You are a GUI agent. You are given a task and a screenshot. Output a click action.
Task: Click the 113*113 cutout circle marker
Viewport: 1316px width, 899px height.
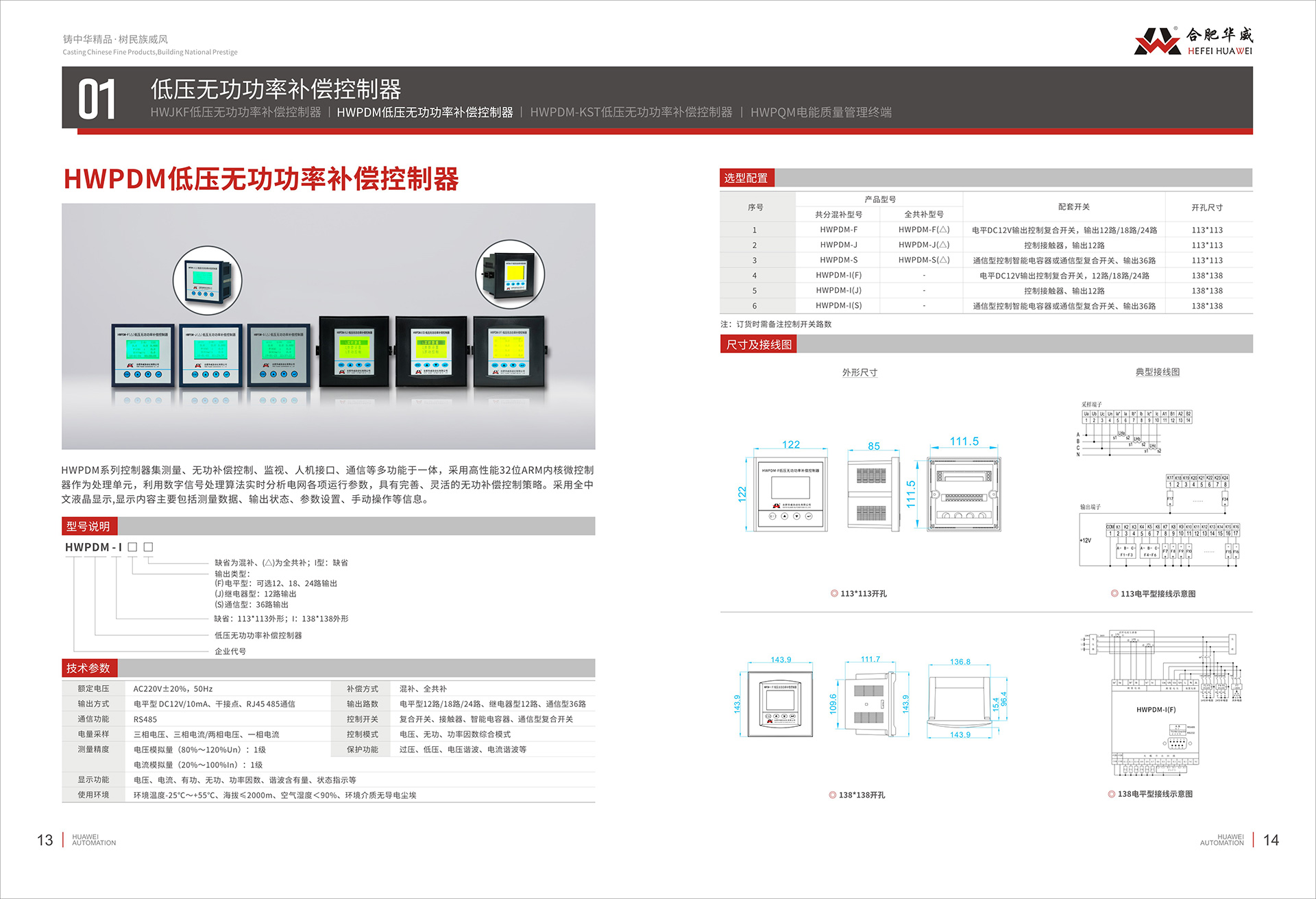click(x=834, y=594)
